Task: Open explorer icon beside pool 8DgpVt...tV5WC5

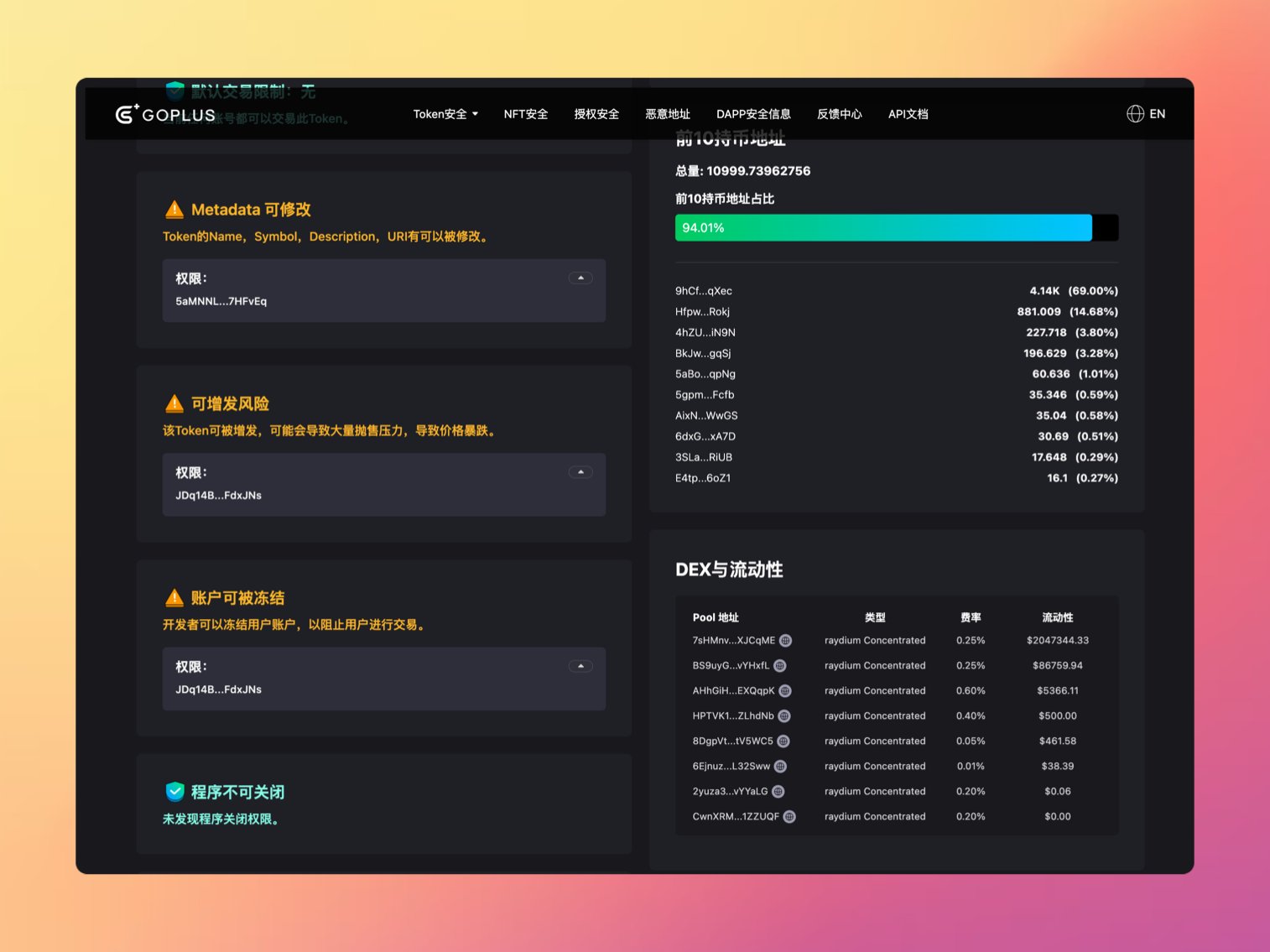Action: (783, 741)
